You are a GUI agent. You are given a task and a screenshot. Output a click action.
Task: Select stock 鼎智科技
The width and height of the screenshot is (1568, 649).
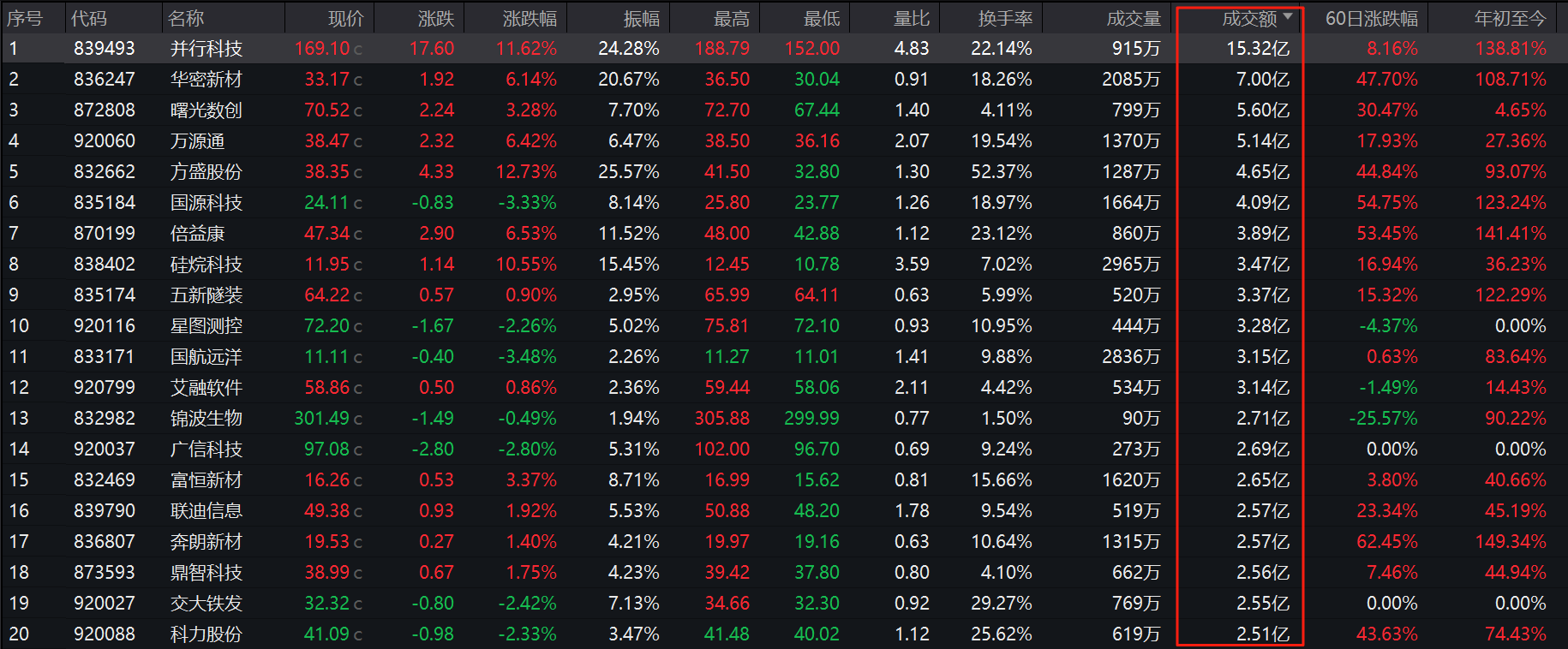pos(206,573)
